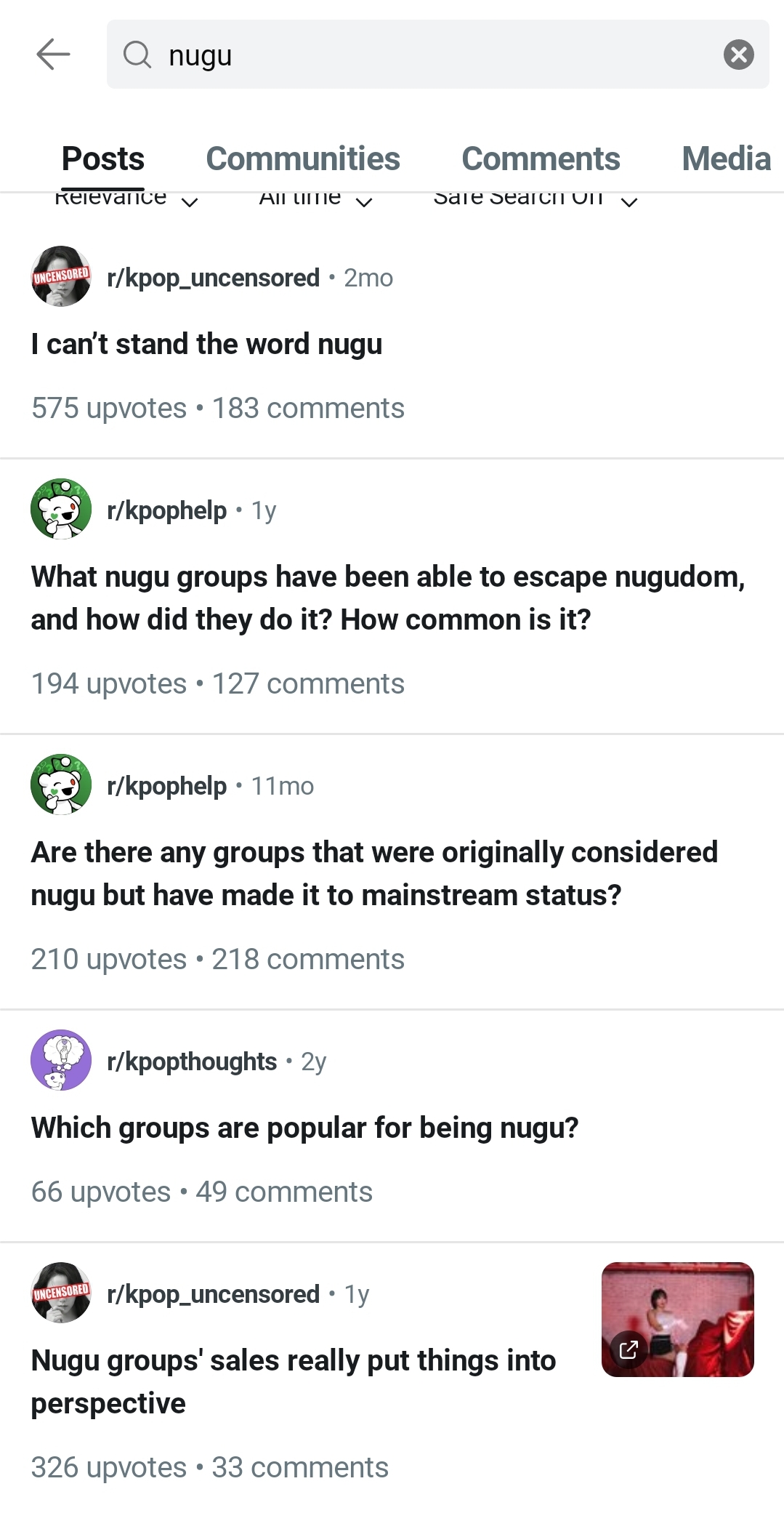Tap the back arrow icon
Image resolution: width=784 pixels, height=1513 pixels.
pos(53,55)
